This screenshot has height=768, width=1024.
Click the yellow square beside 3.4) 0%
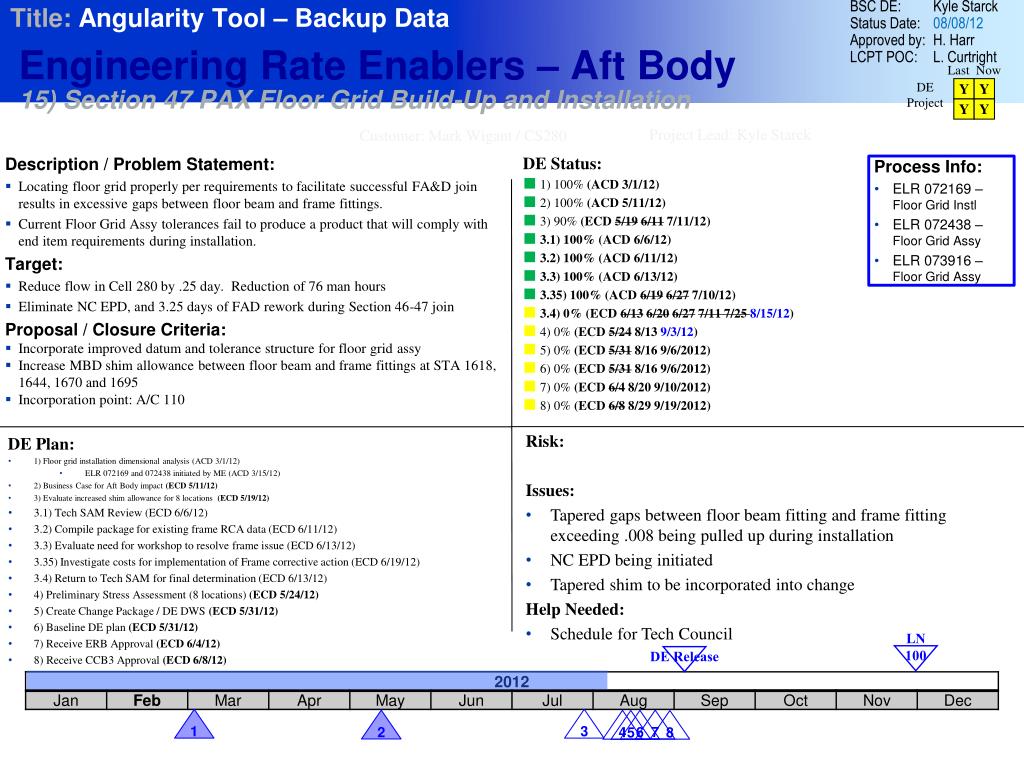[530, 312]
